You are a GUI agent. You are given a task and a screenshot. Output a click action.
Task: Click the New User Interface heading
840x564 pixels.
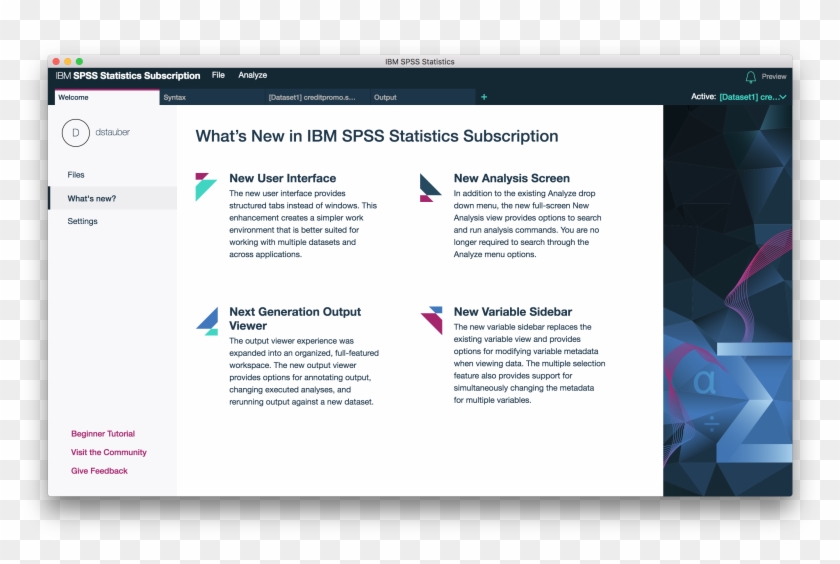coord(282,178)
